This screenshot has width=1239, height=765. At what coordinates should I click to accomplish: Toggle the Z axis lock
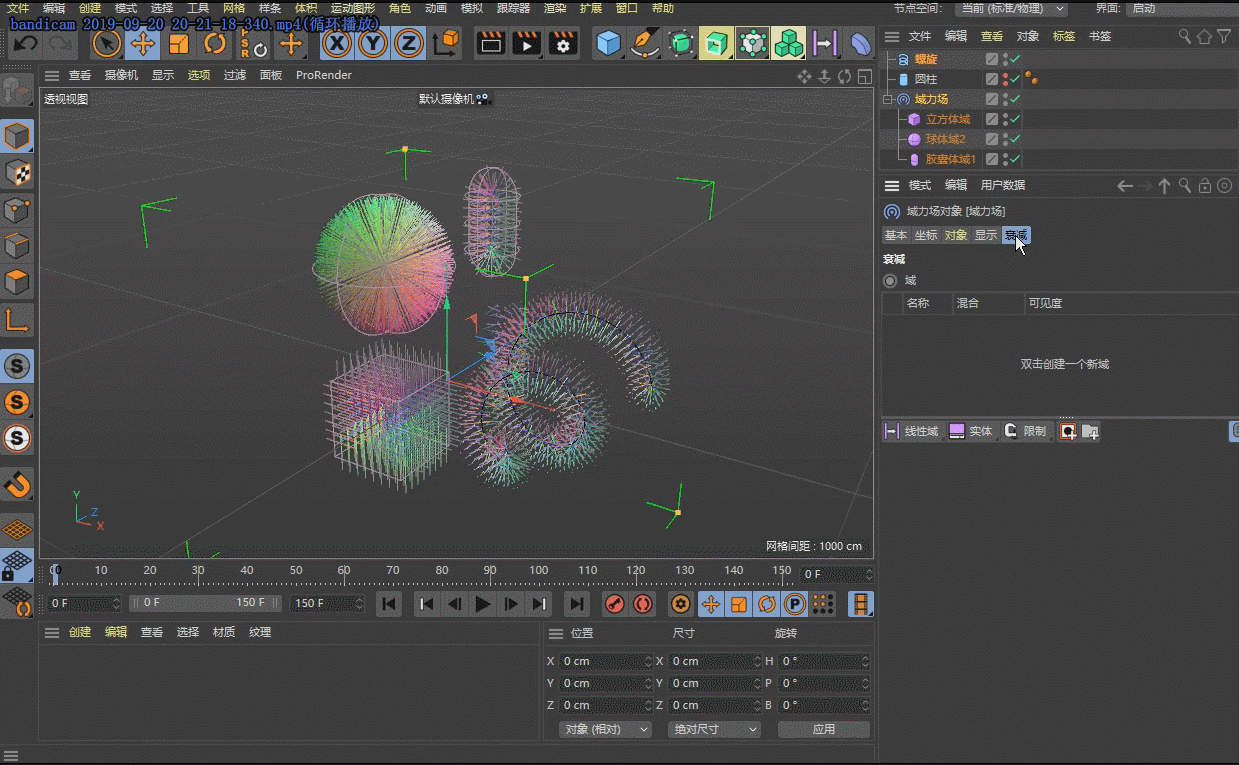[408, 44]
